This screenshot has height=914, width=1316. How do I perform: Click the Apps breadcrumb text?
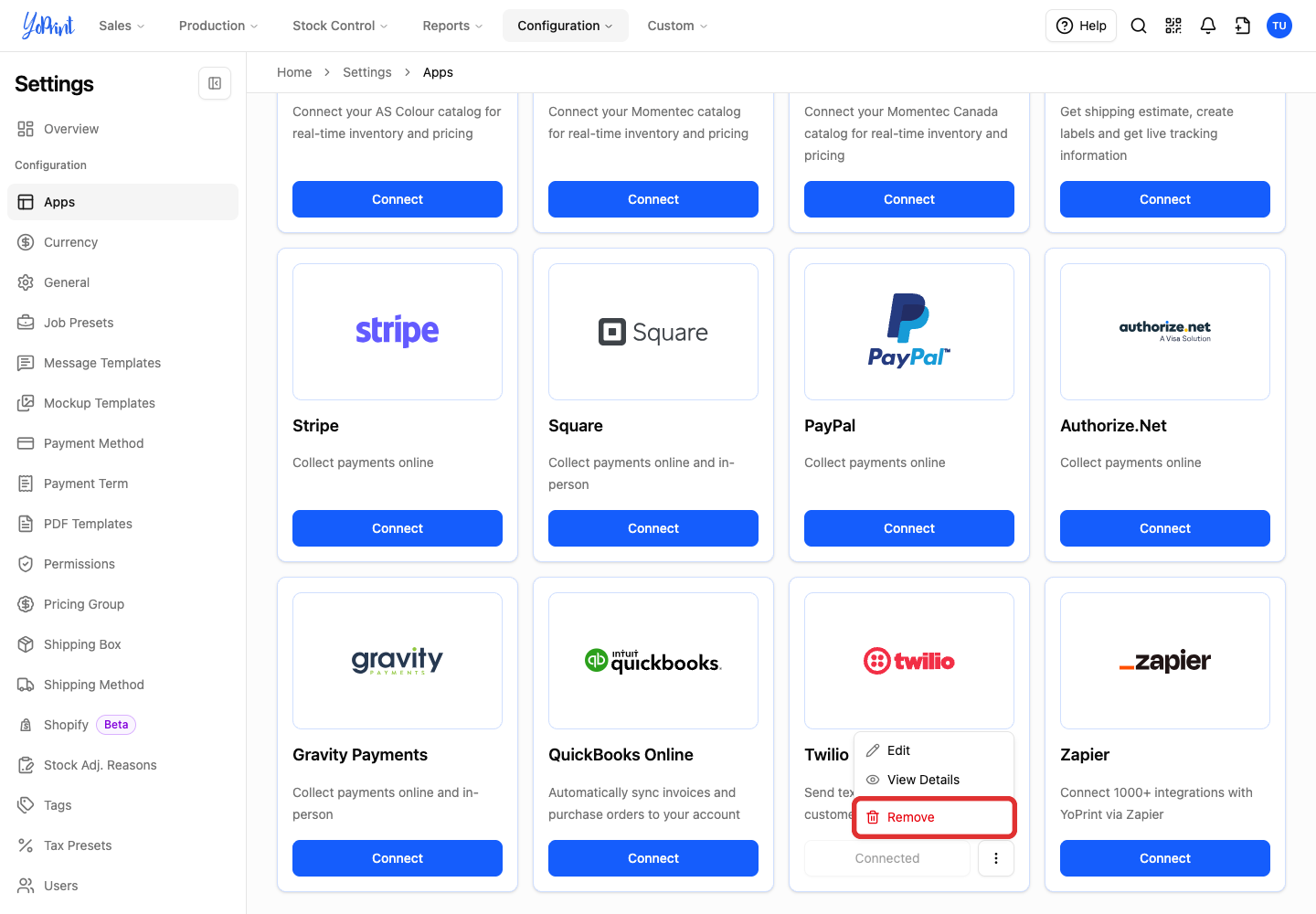[x=438, y=72]
